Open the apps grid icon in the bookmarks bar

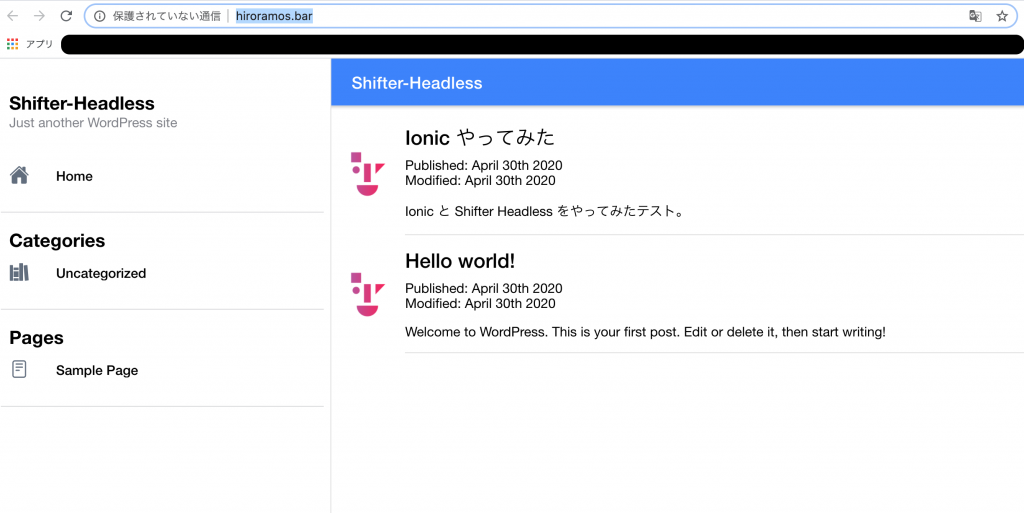[12, 44]
